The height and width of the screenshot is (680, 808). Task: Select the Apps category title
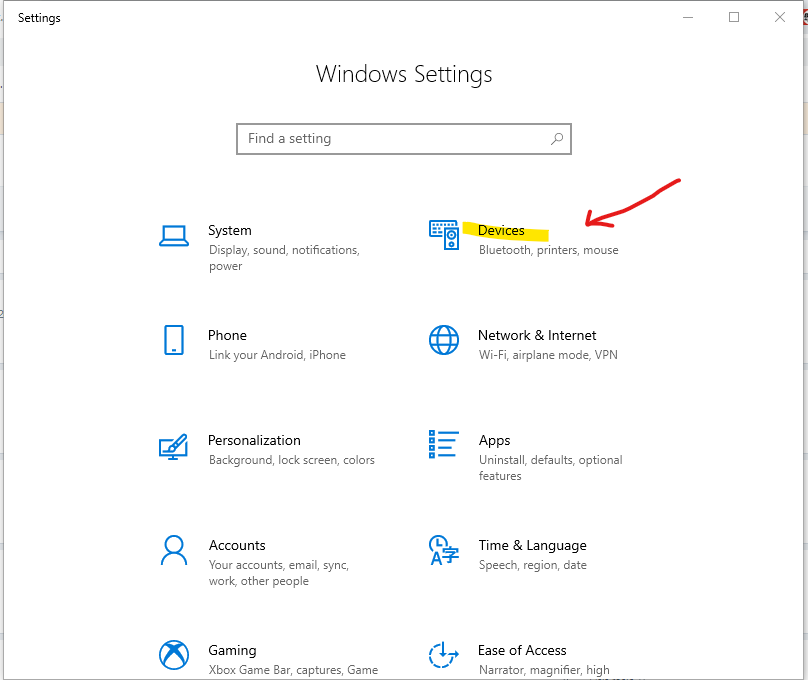[494, 441]
